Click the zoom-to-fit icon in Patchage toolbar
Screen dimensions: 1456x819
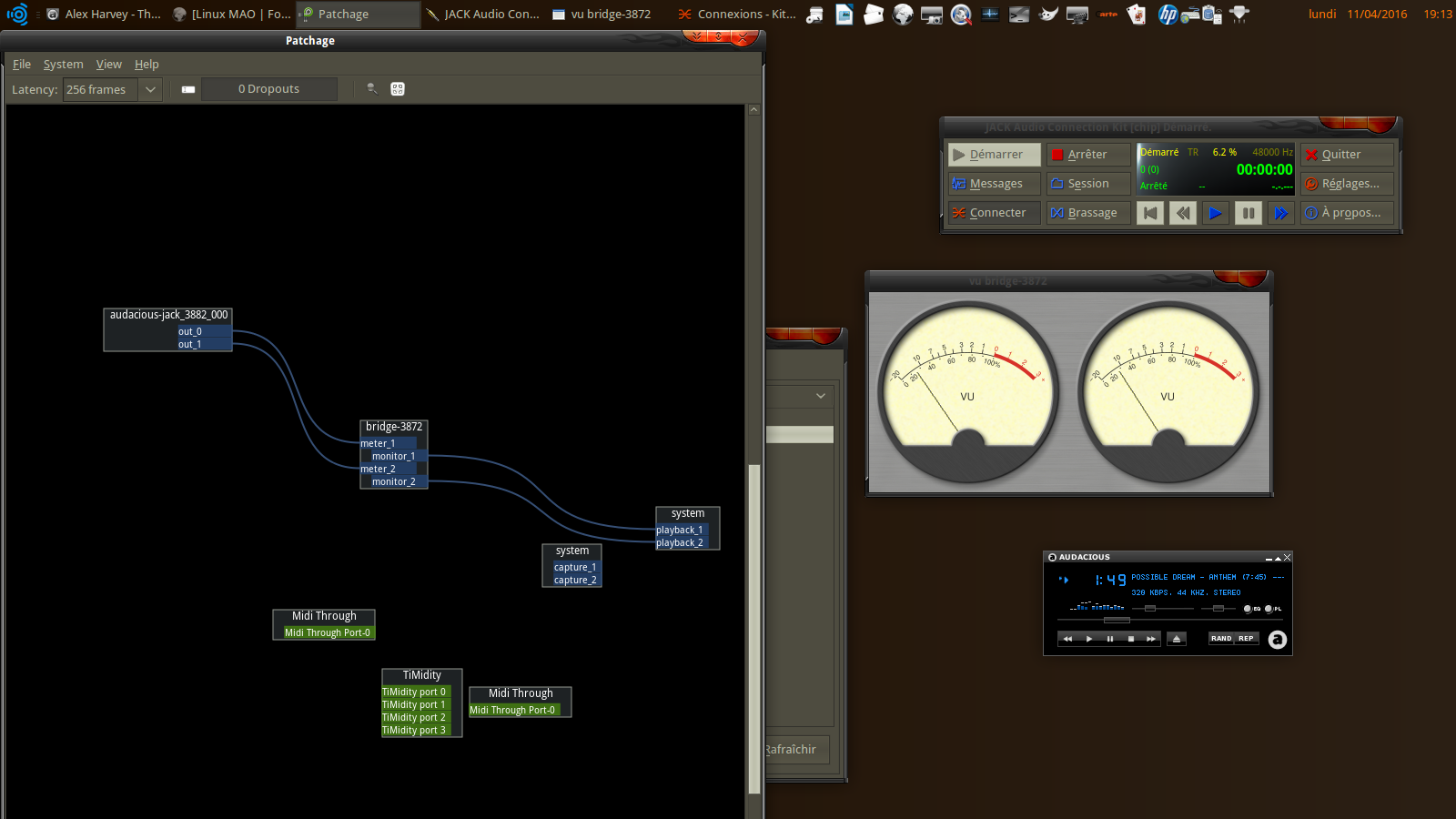point(398,89)
